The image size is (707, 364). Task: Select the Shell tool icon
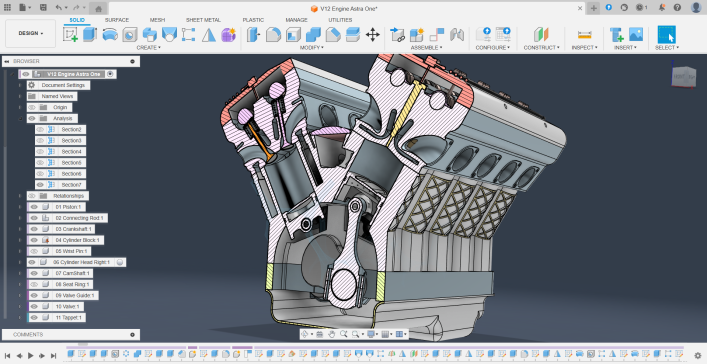coord(294,34)
